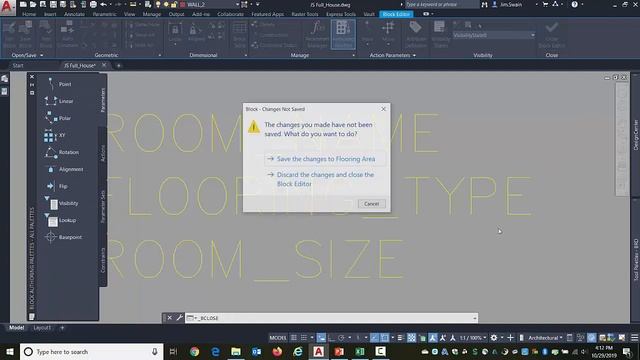Click the Authoring Palettes ribbon button
Viewport: 640px width, 360px height.
pyautogui.click(x=343, y=35)
